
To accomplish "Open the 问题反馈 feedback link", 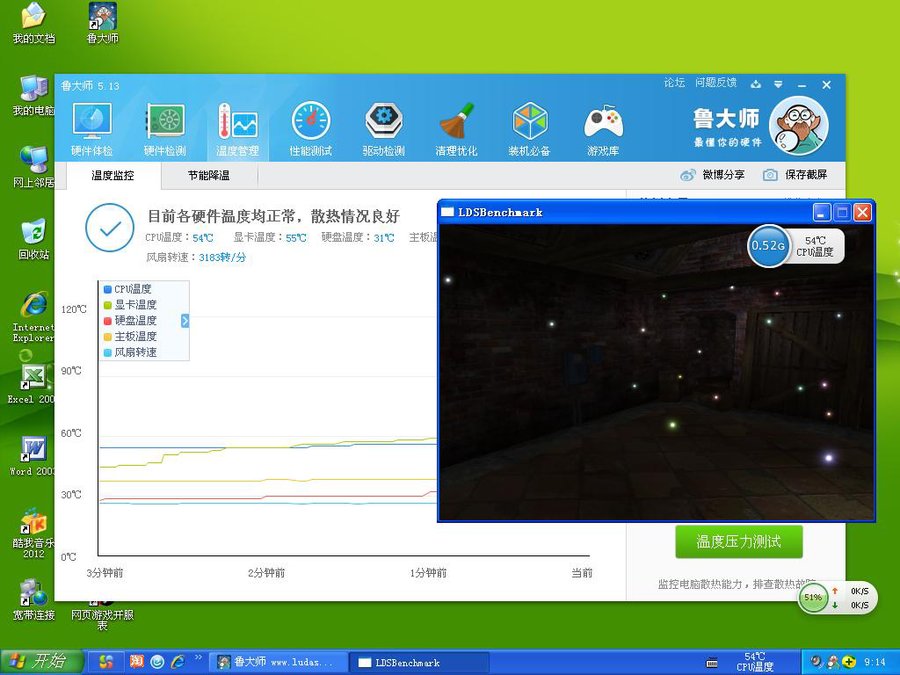I will click(715, 83).
